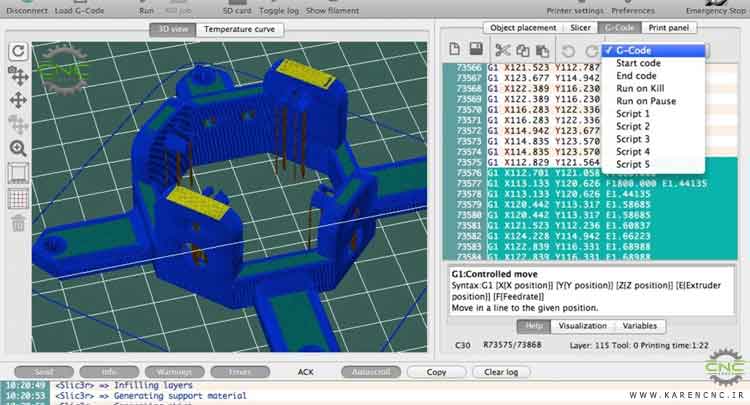This screenshot has width=750, height=405.
Task: Switch to the Variables tab
Action: coord(640,326)
